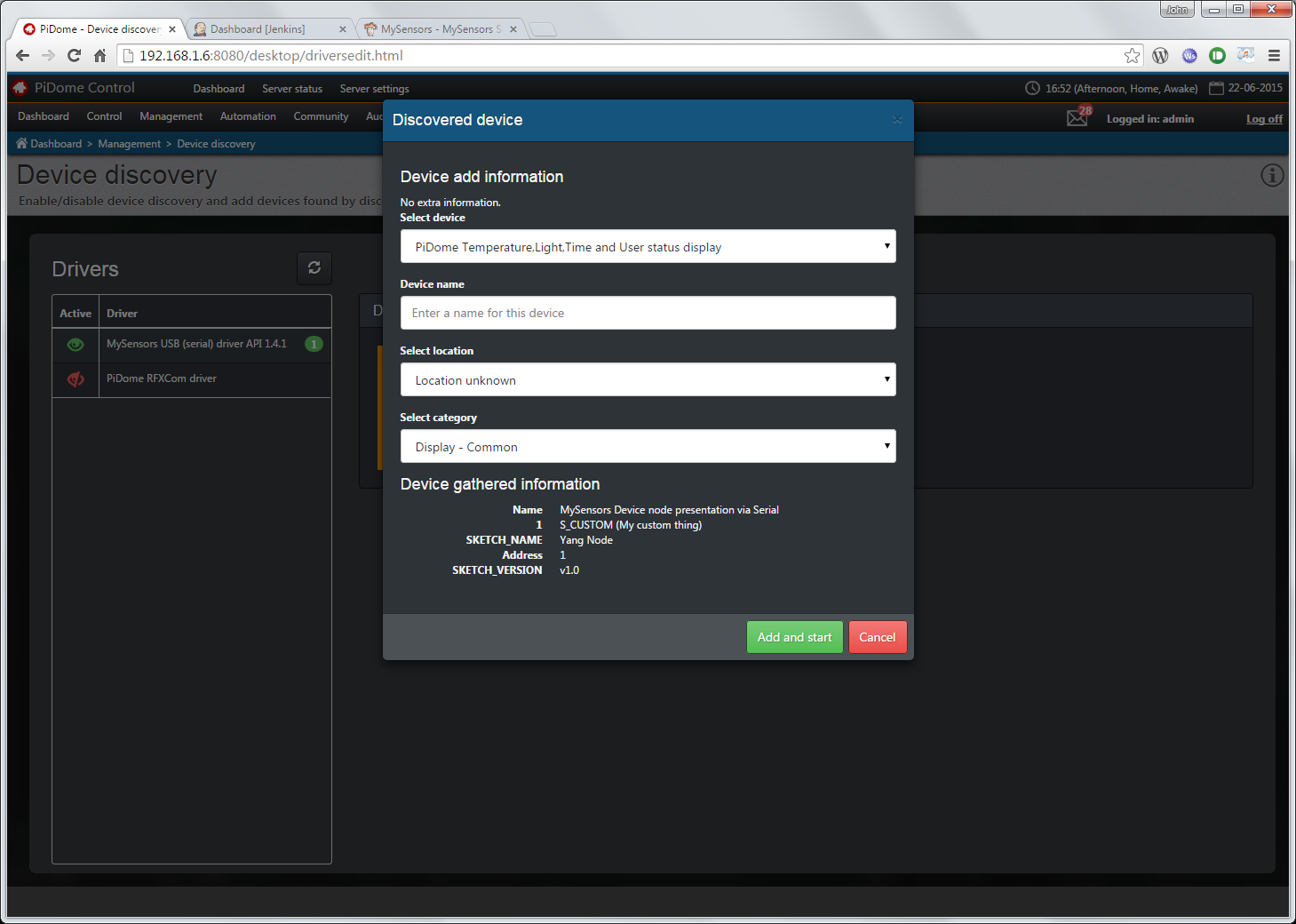The width and height of the screenshot is (1296, 924).
Task: Click the Log off link
Action: click(1263, 119)
